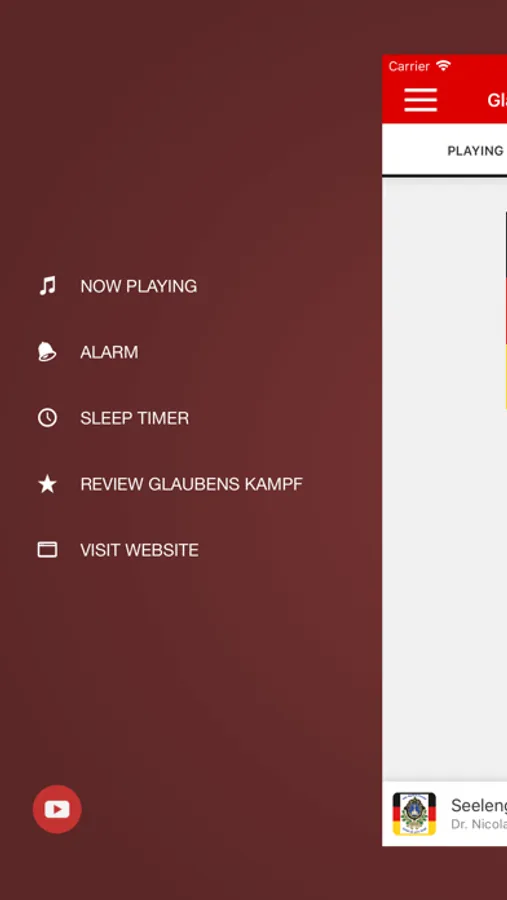Select the NOW PLAYING menu item
The width and height of the screenshot is (507, 900).
138,286
